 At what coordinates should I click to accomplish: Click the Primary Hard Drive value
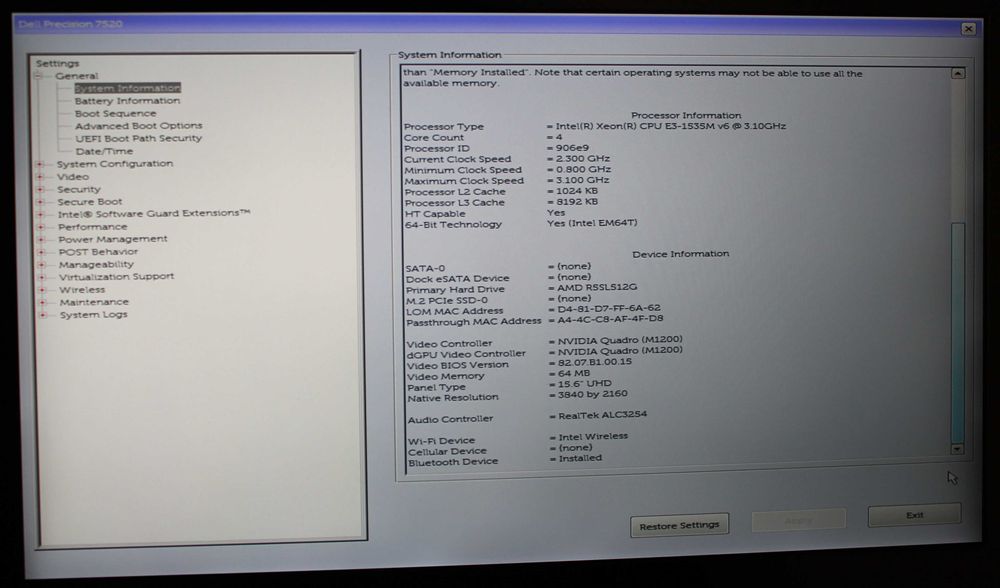(x=597, y=288)
